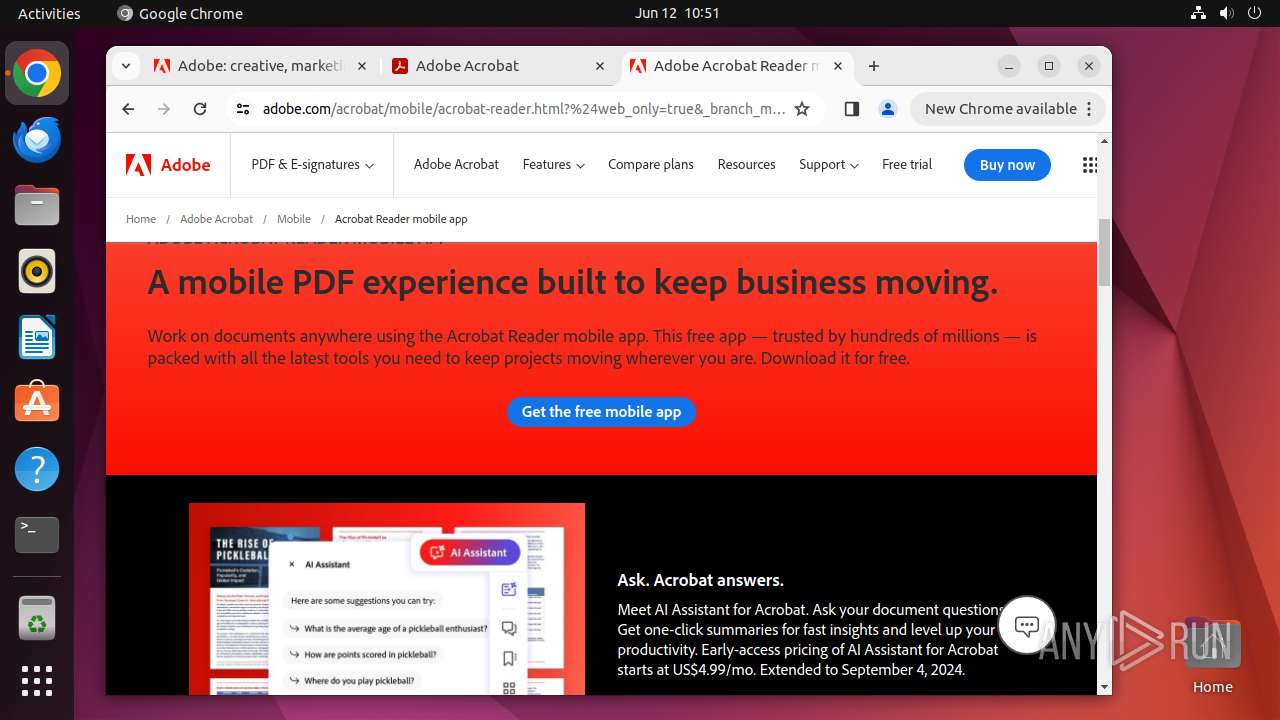Toggle Chrome side panel icon
Viewport: 1280px width, 720px height.
tap(852, 109)
